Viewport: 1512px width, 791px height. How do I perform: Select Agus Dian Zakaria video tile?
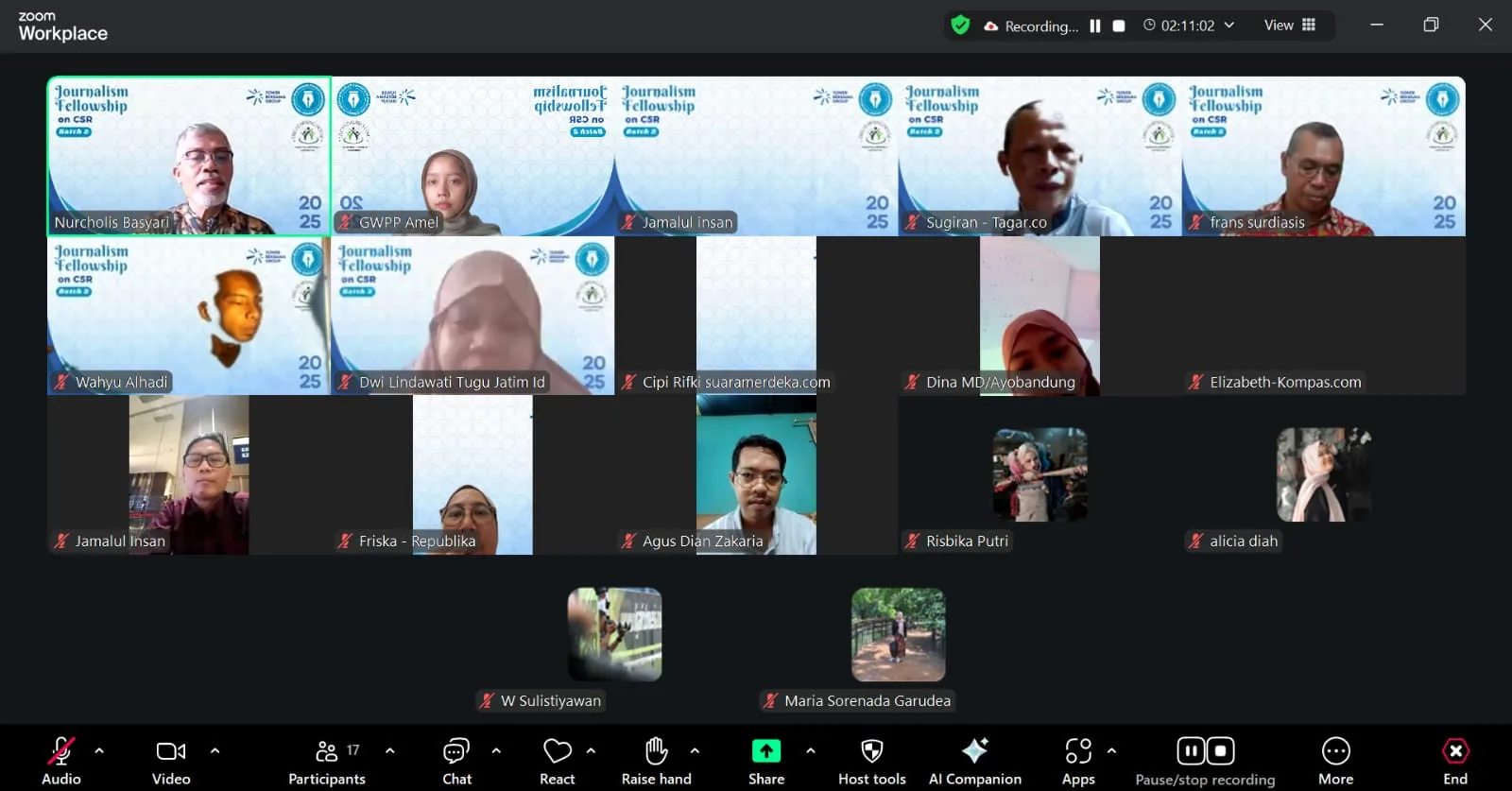(x=756, y=474)
